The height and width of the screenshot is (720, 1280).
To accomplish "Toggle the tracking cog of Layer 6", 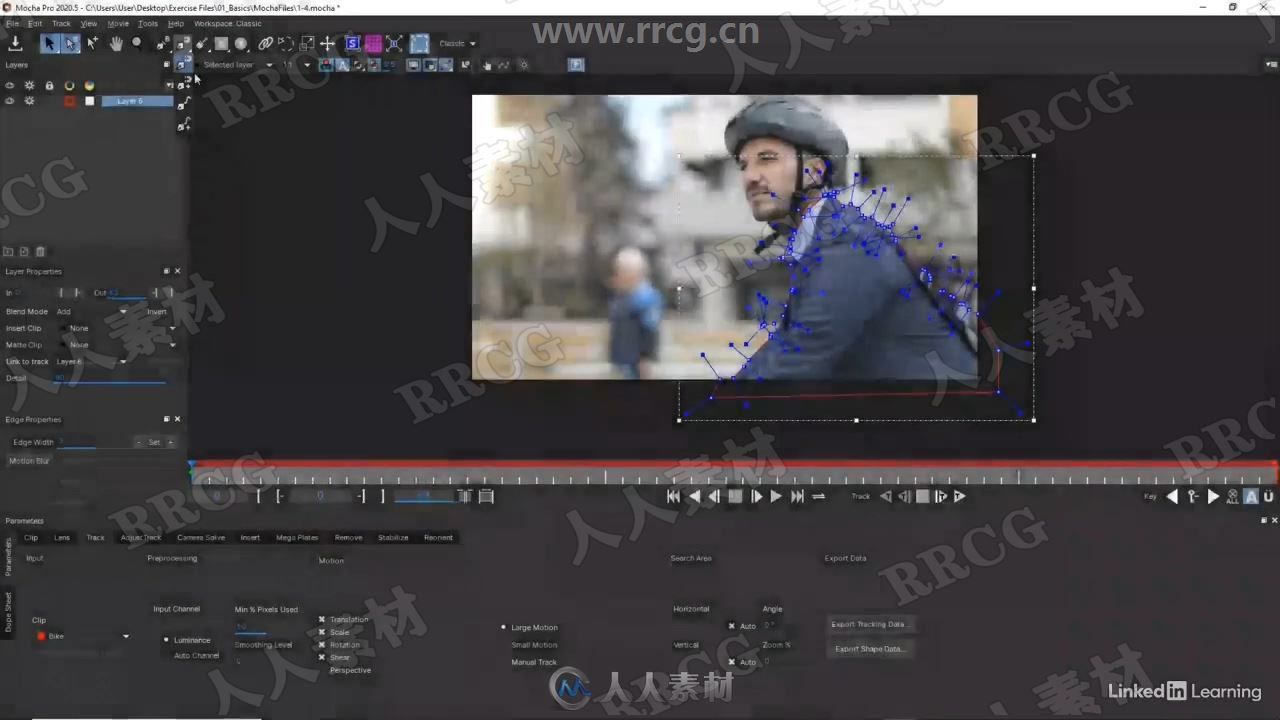I will pyautogui.click(x=29, y=101).
